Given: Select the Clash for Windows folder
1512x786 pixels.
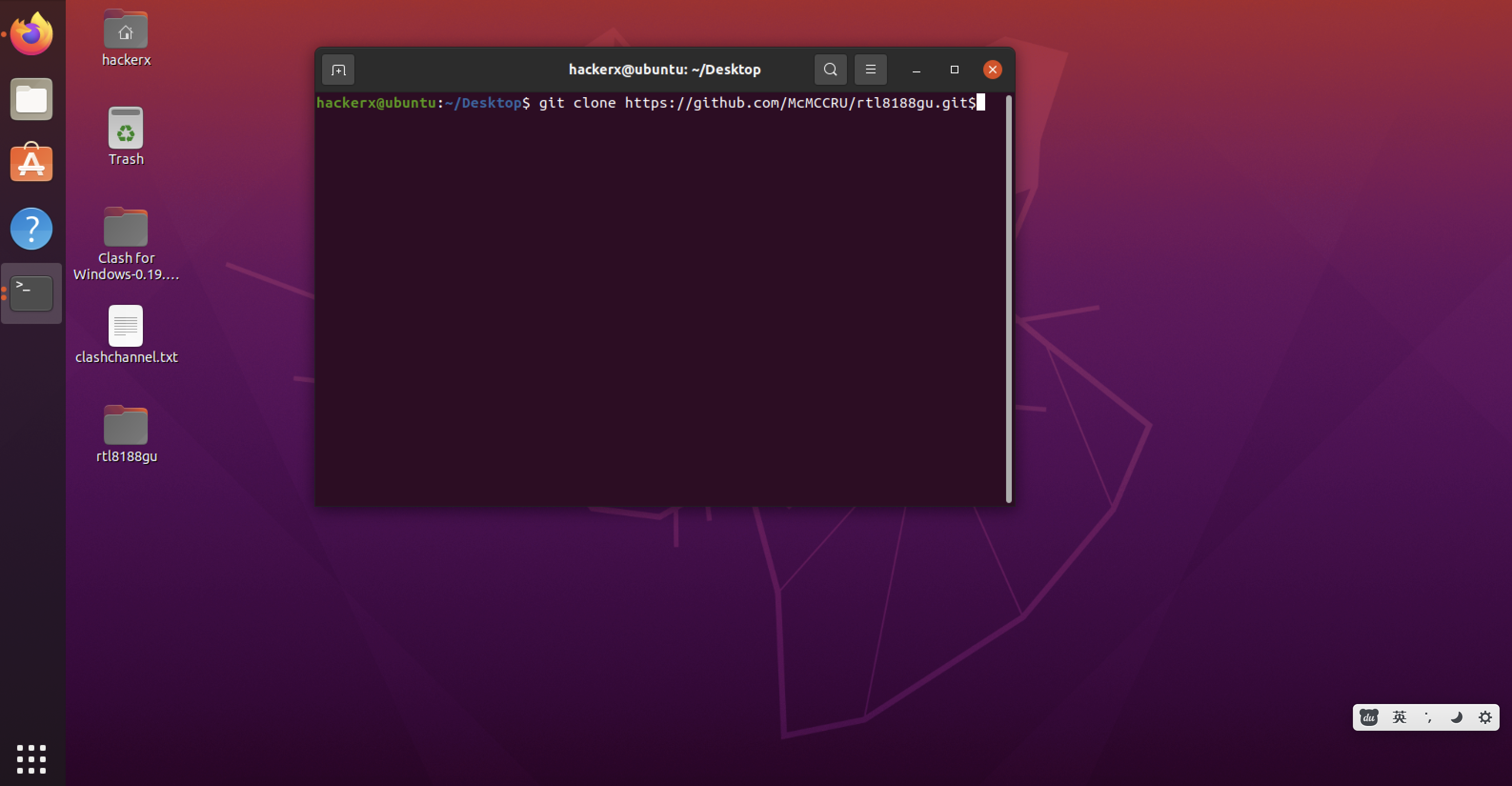Looking at the screenshot, I should coord(126,227).
